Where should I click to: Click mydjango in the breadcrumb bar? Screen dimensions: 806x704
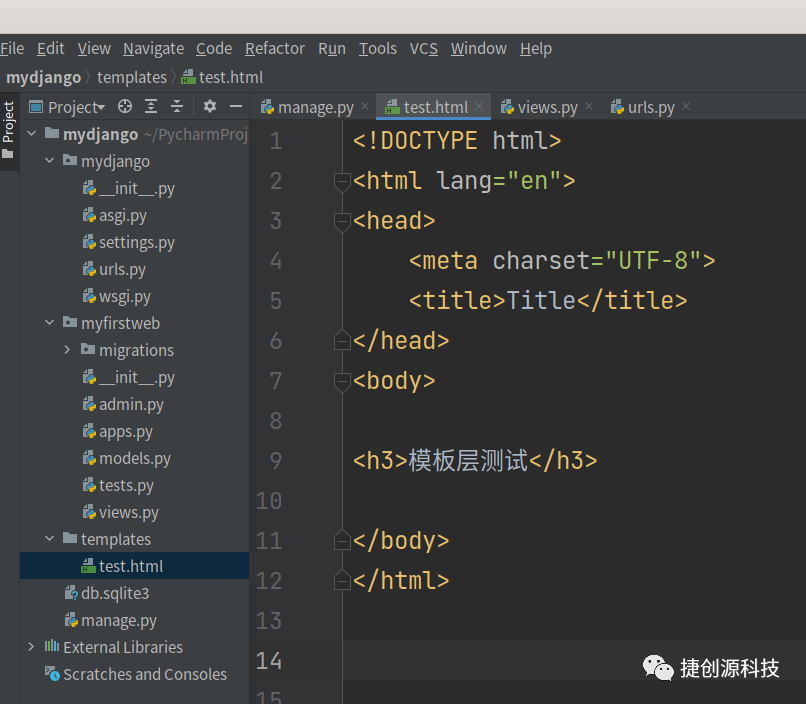[x=44, y=77]
